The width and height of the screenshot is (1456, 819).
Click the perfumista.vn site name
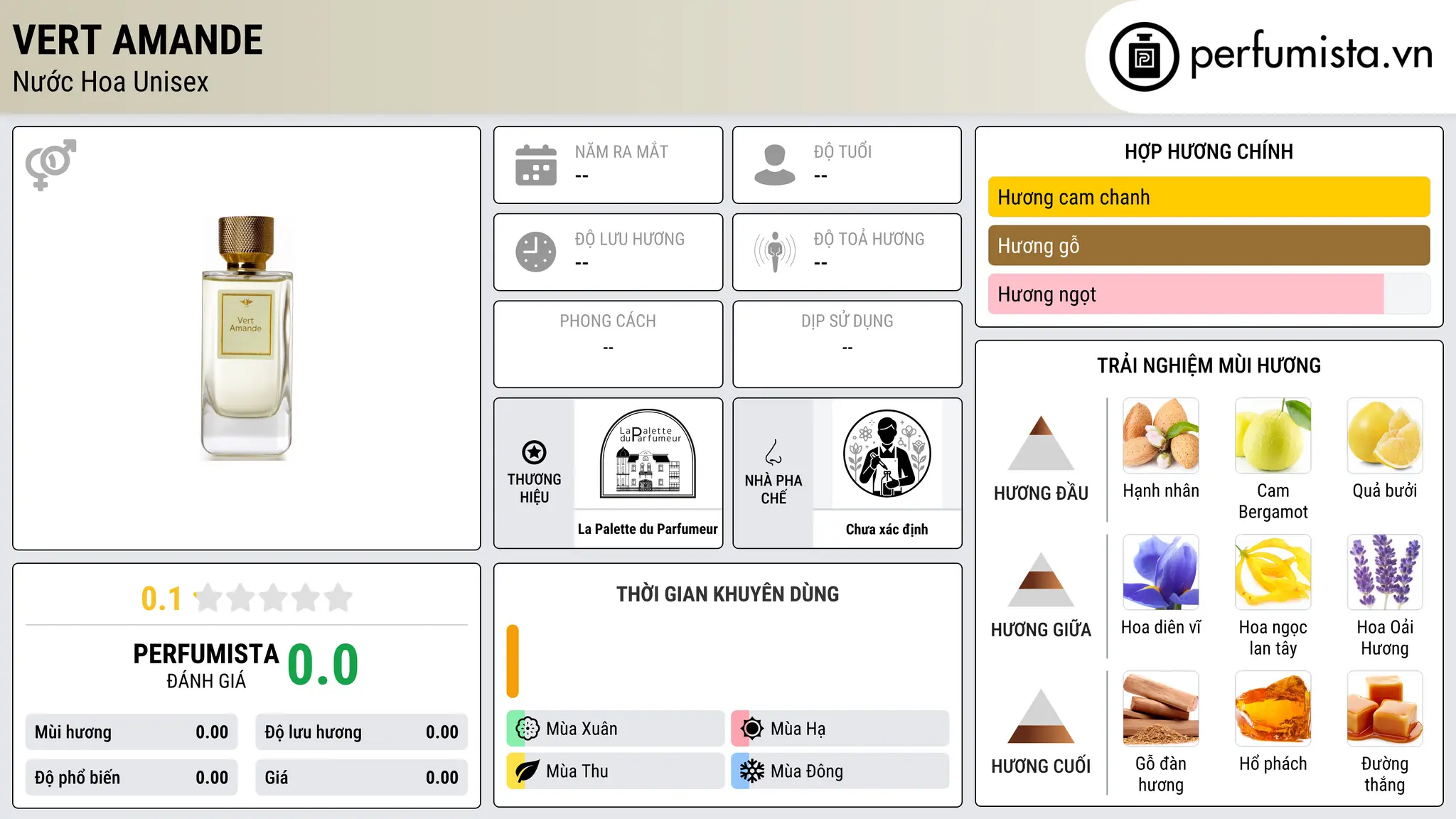coord(1311,54)
